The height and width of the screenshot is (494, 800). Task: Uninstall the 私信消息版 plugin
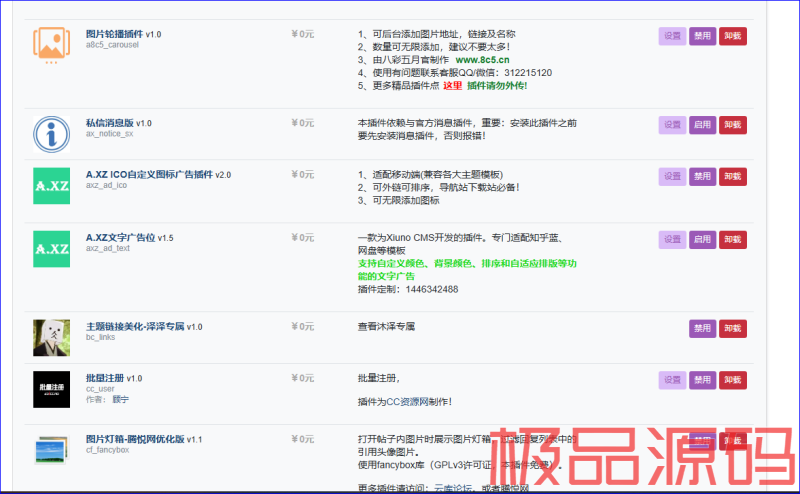733,125
